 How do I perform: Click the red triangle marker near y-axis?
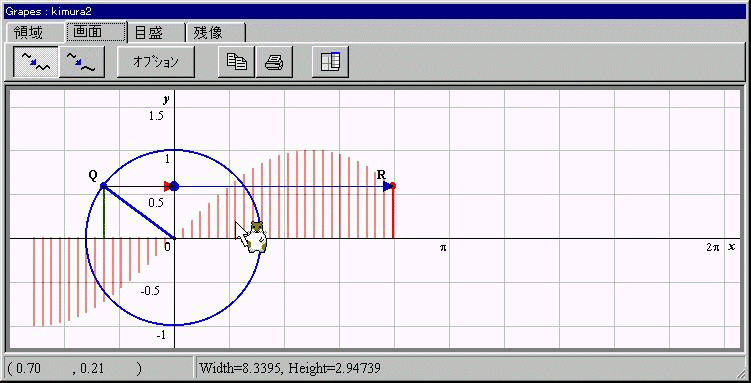coord(167,186)
